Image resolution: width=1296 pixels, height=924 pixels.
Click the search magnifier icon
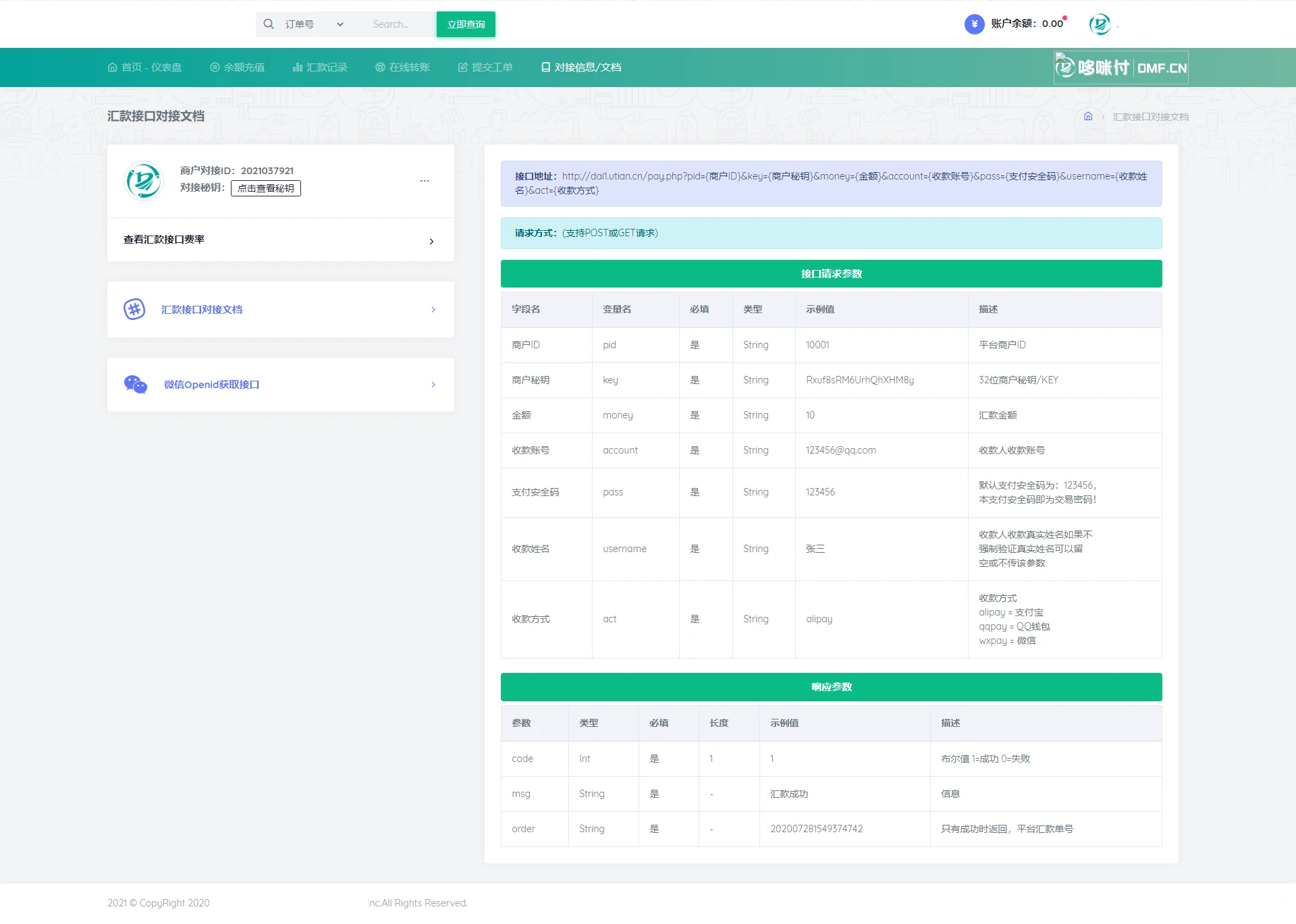269,24
